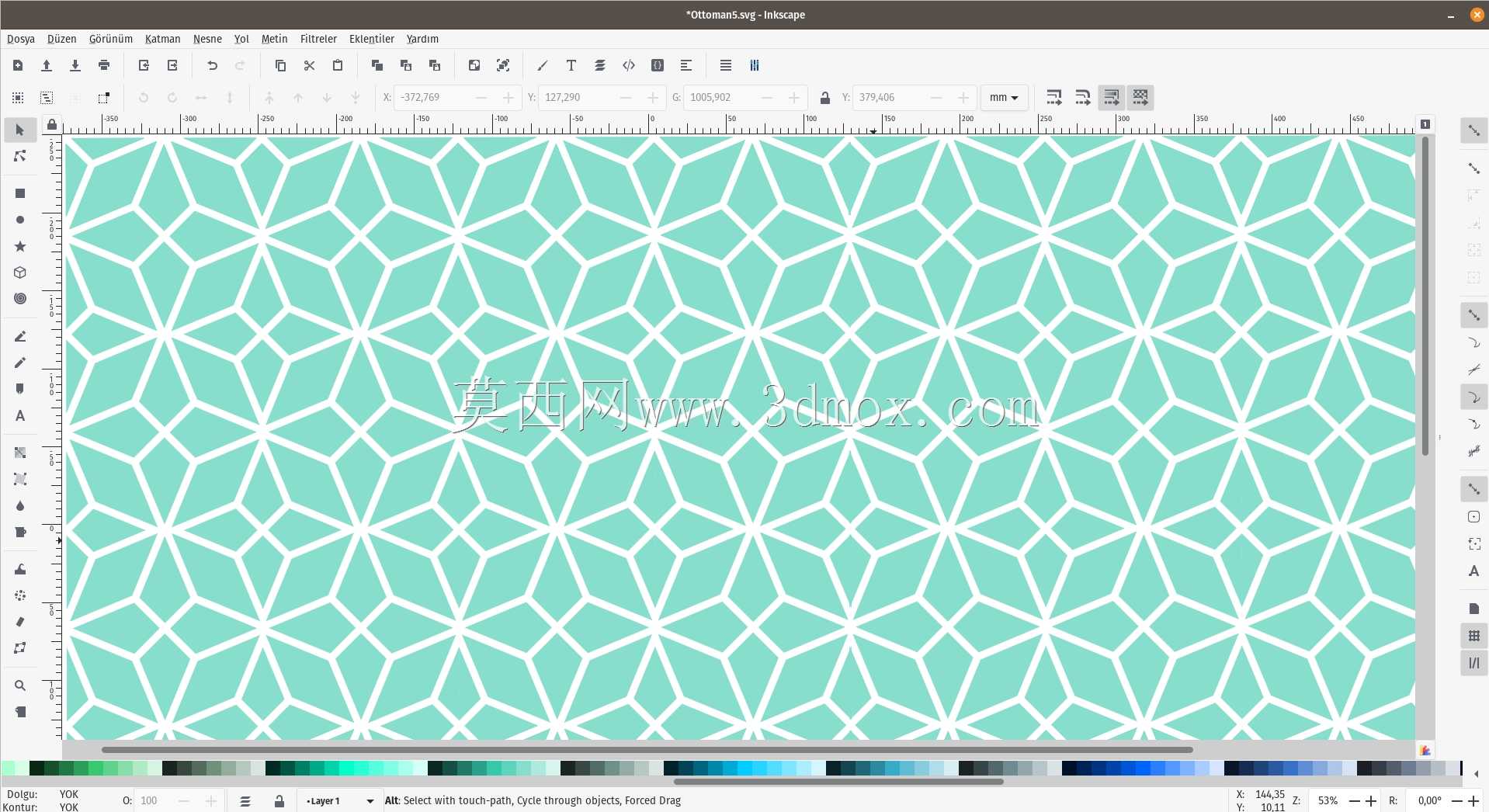
Task: Toggle scale rounded corners option
Action: [x=1082, y=98]
